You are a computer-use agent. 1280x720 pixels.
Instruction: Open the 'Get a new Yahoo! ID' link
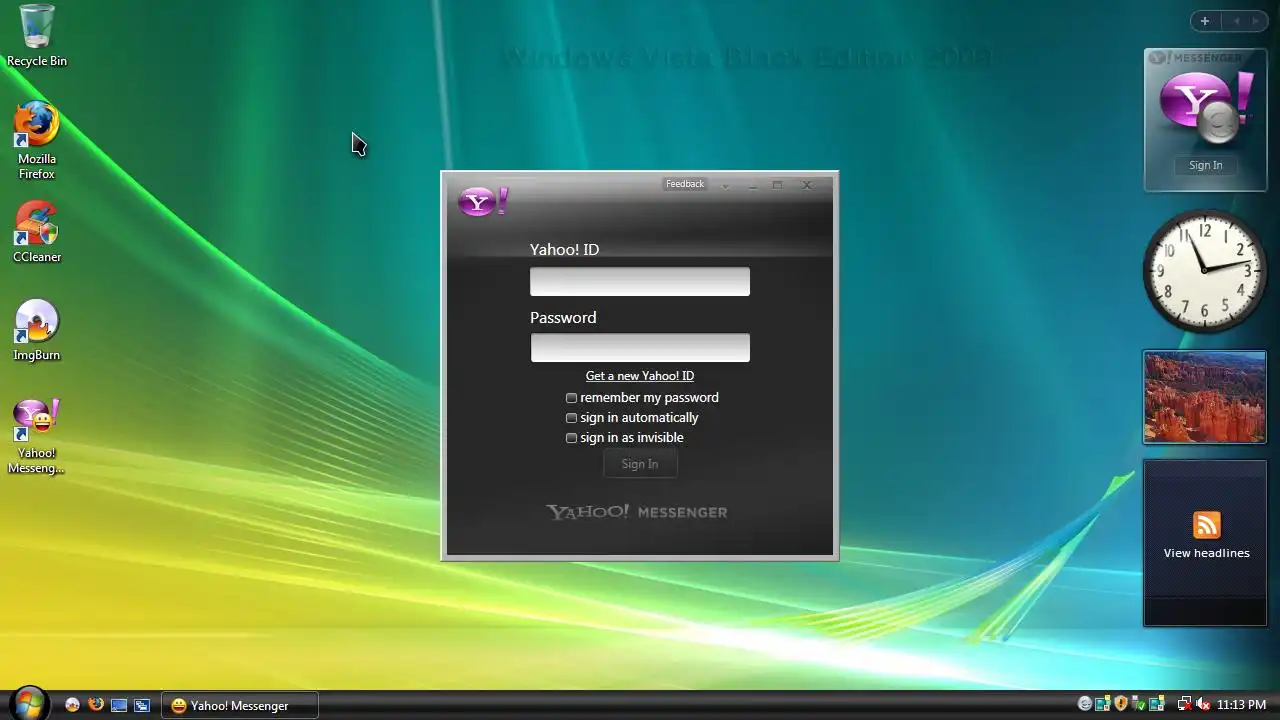[x=640, y=376]
